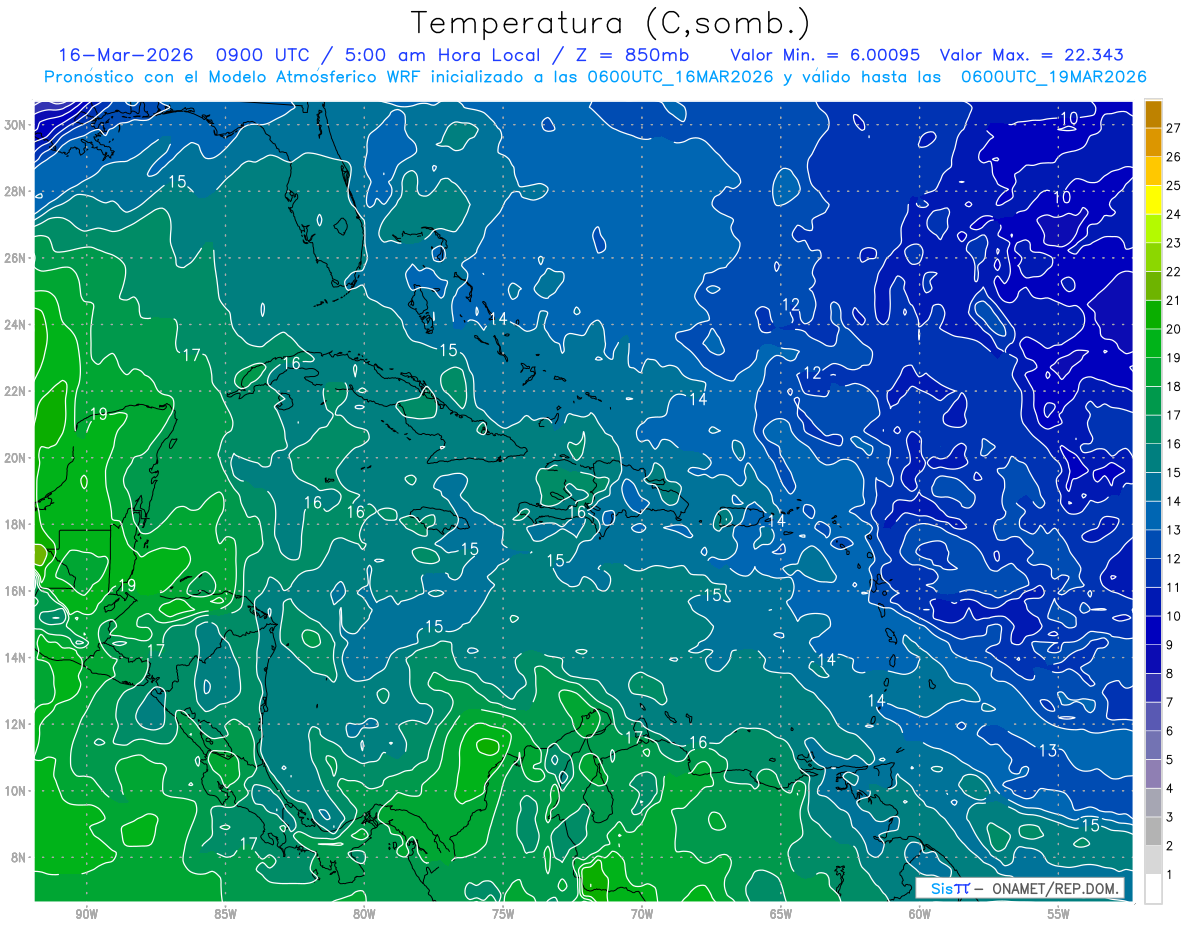Click the latitude label '18N'
The image size is (1200, 927).
point(14,524)
